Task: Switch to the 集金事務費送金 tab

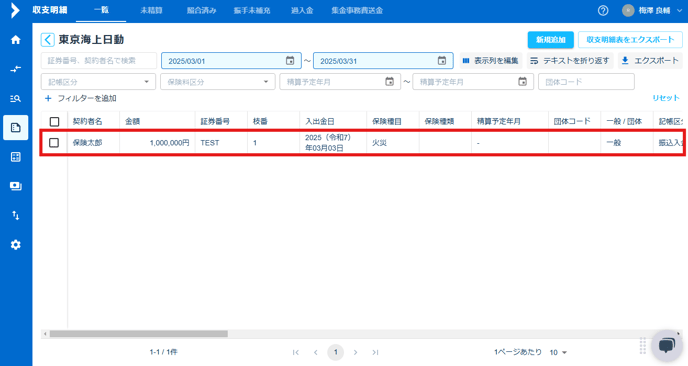Action: (357, 10)
